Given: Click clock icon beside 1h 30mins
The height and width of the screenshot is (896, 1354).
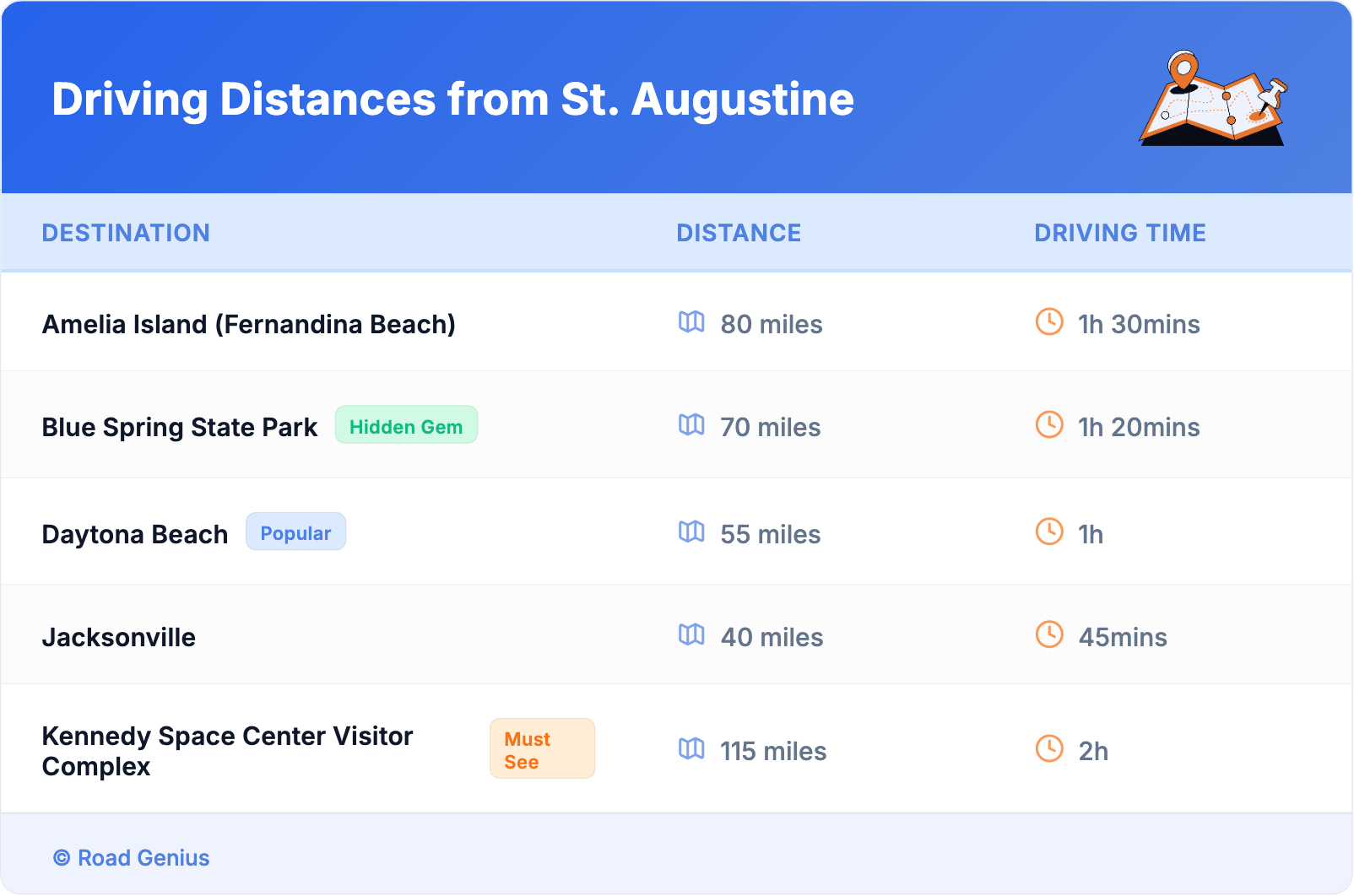Looking at the screenshot, I should pyautogui.click(x=1049, y=322).
